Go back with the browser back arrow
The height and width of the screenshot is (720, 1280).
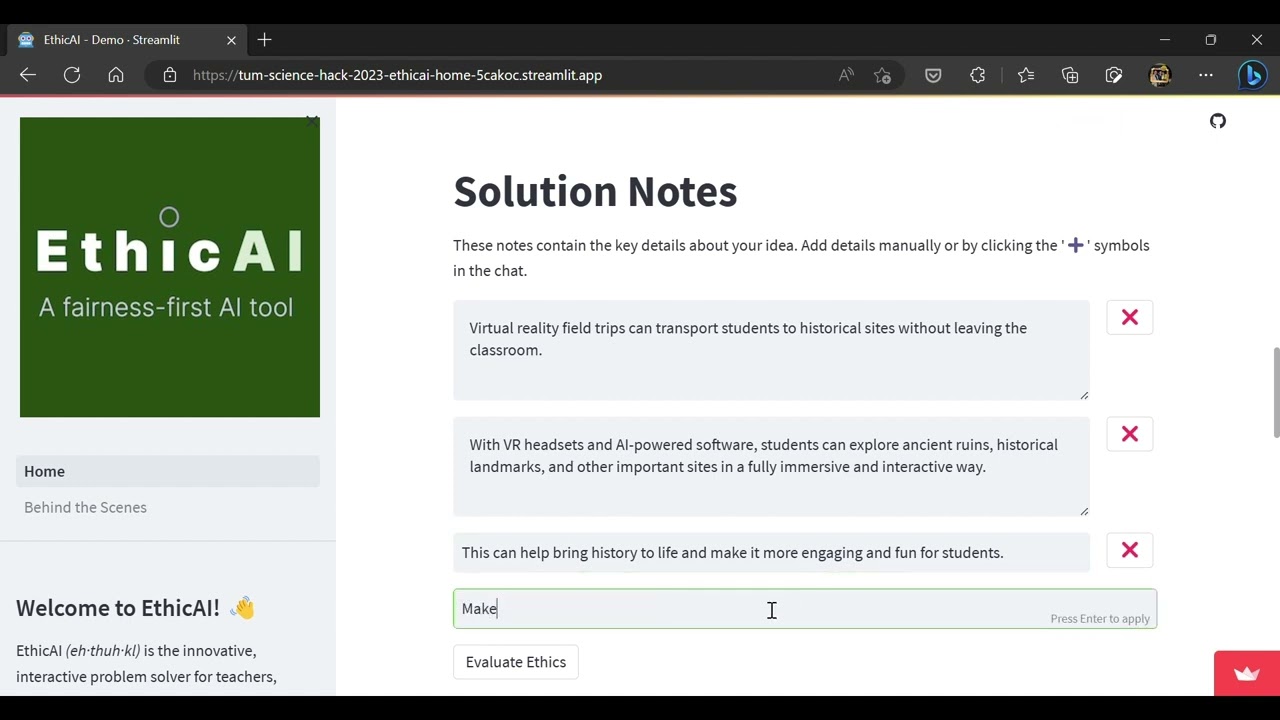[28, 75]
